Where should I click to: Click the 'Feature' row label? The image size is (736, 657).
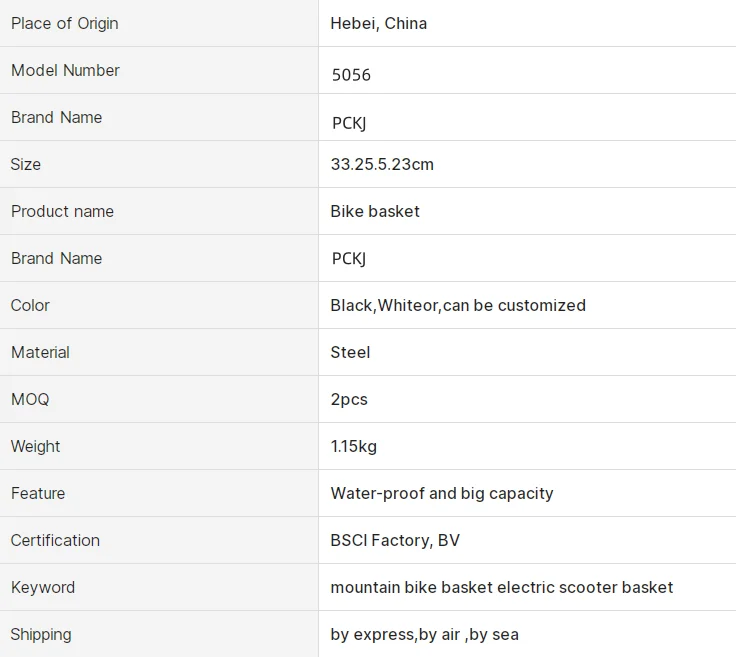click(38, 493)
